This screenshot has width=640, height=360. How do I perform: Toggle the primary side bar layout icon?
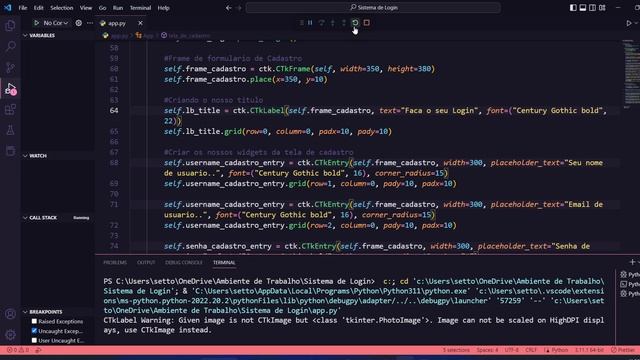point(573,8)
